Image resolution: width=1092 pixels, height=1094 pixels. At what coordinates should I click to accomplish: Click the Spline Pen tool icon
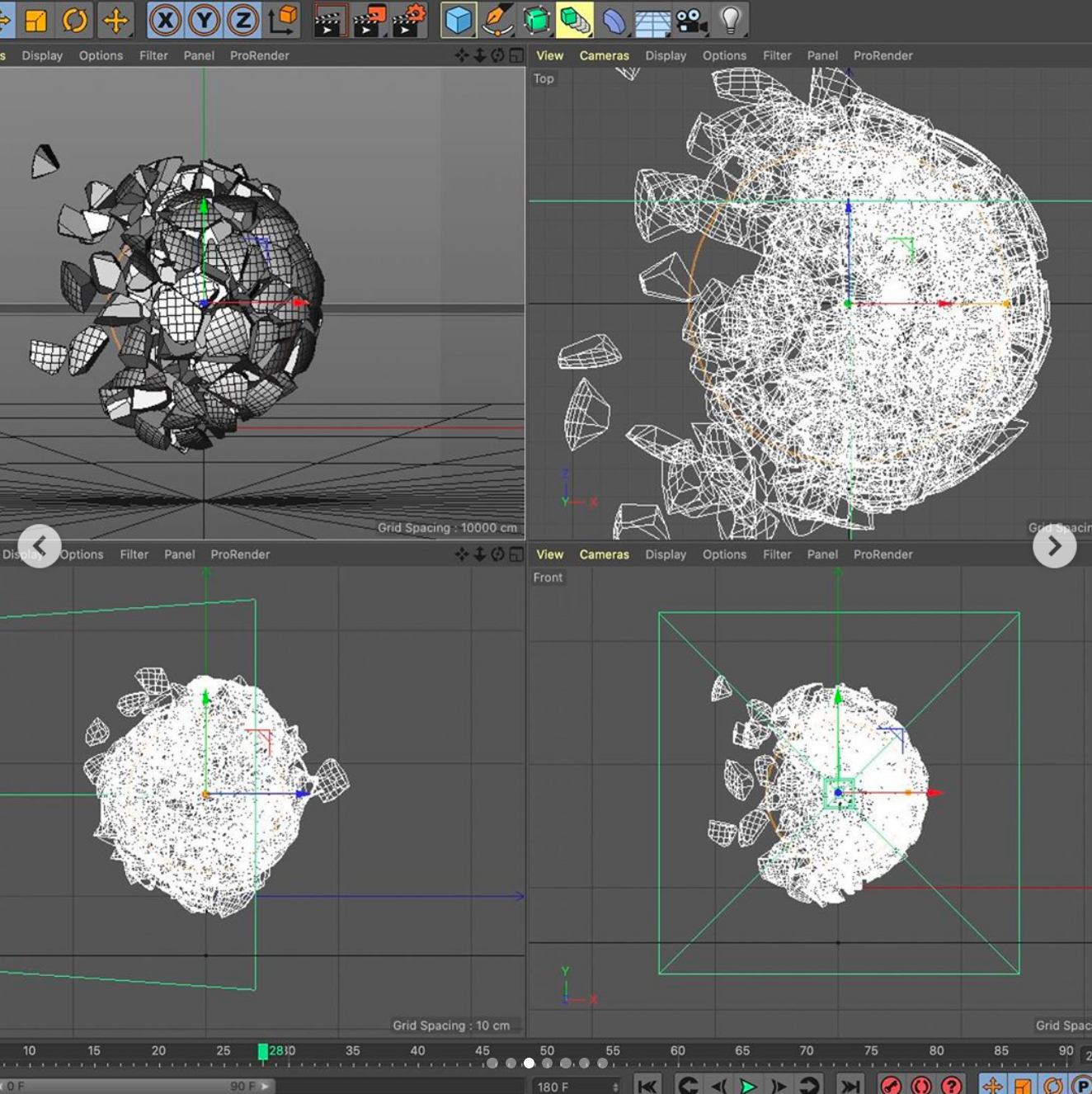pos(497,21)
